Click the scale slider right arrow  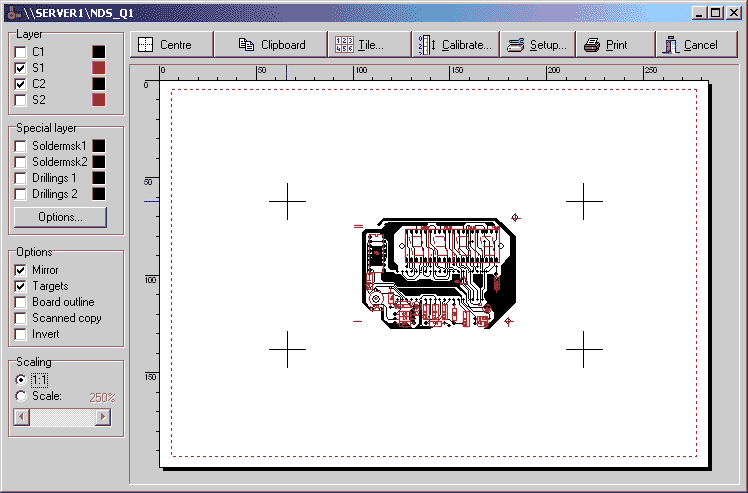(x=102, y=417)
